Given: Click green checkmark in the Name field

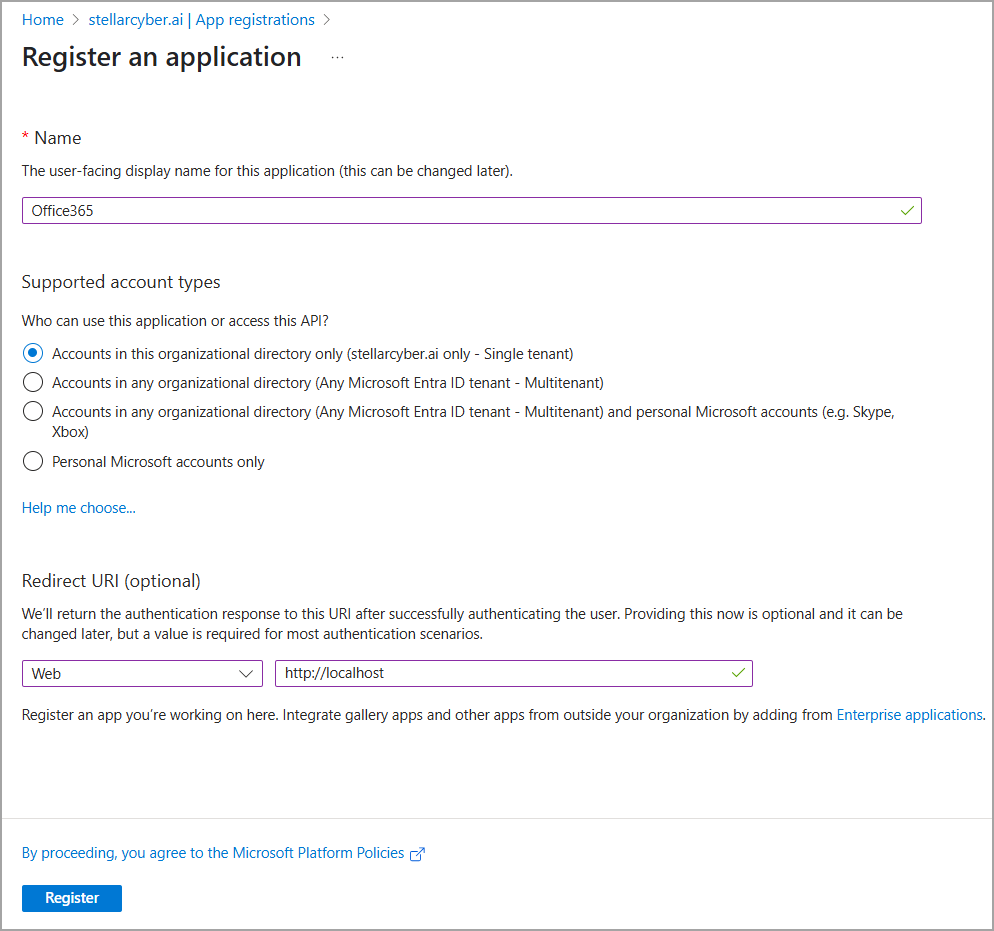Looking at the screenshot, I should [906, 211].
